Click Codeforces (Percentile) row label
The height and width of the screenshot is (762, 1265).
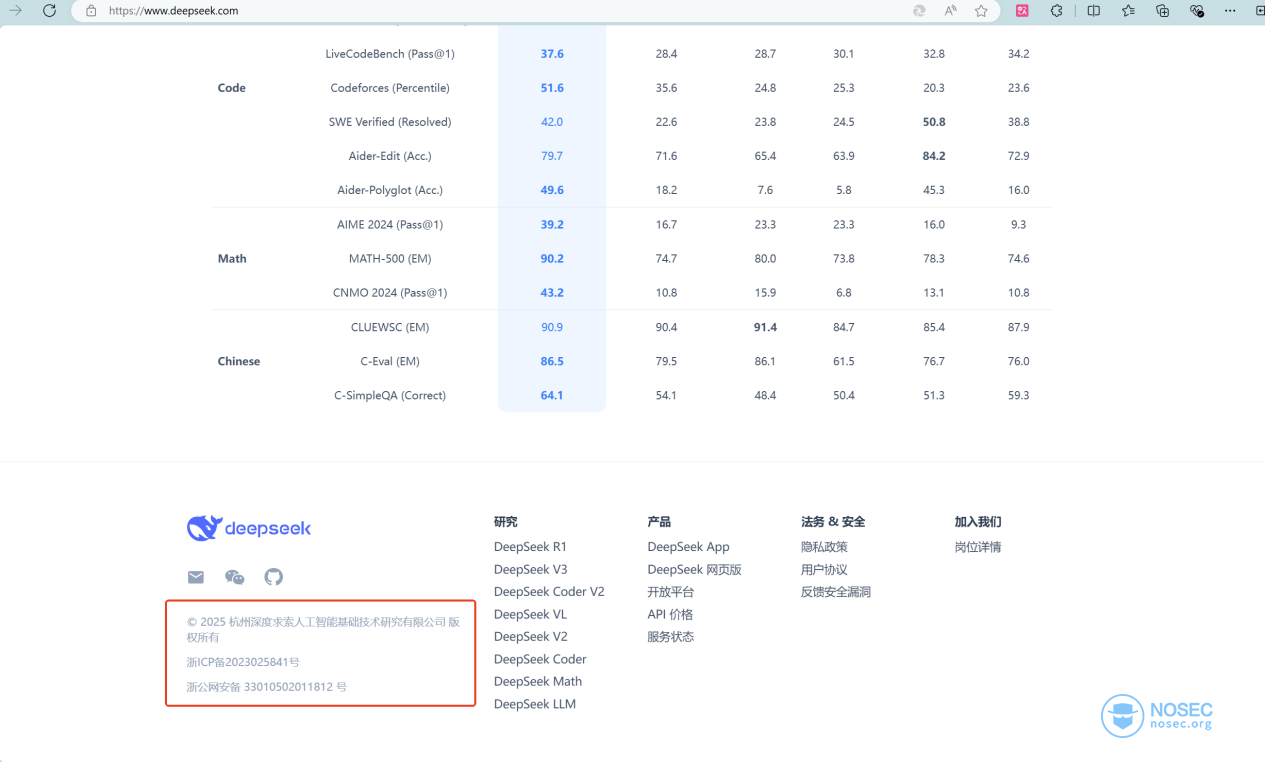(x=390, y=88)
